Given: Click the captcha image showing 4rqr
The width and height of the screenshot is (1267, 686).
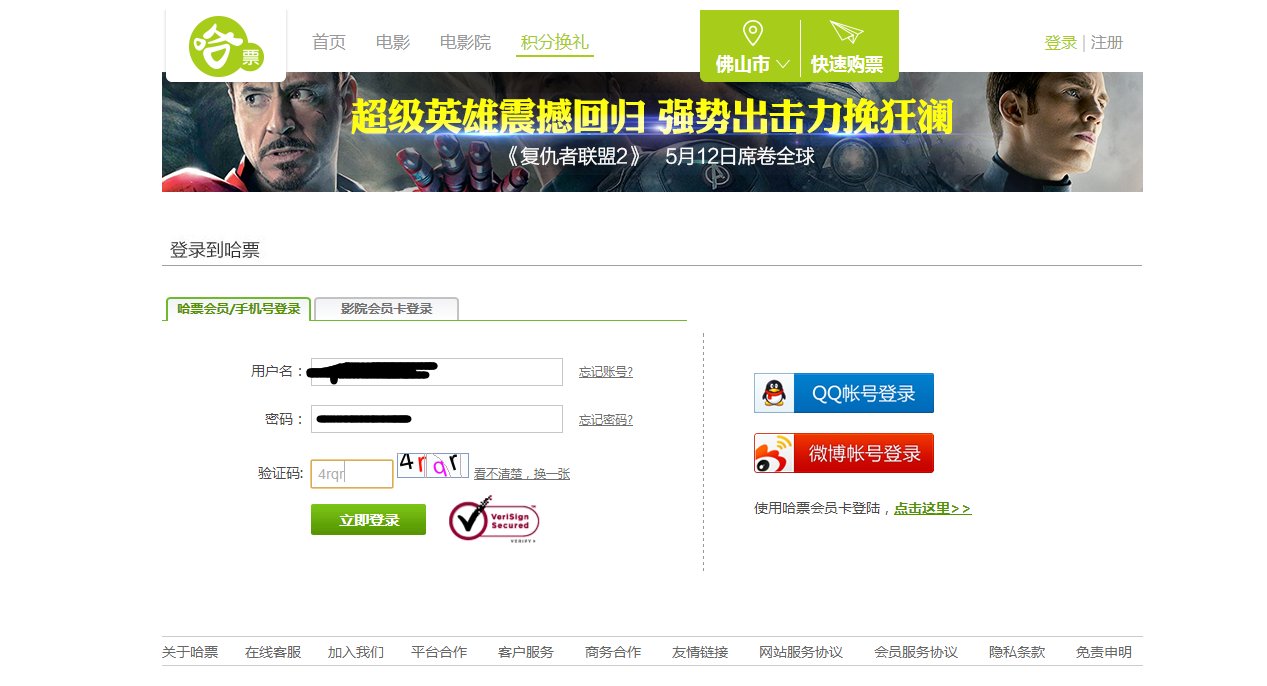Looking at the screenshot, I should (x=435, y=465).
